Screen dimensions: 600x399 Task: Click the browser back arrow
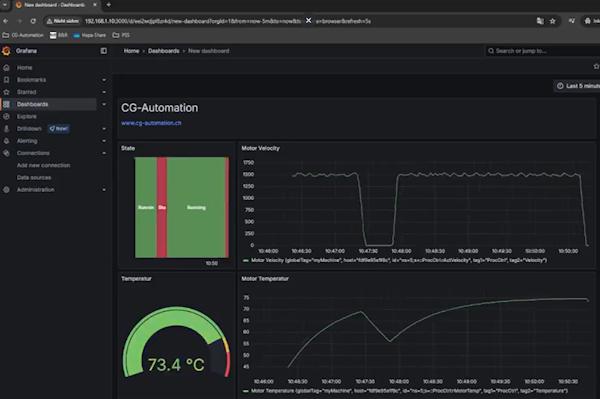pos(5,21)
